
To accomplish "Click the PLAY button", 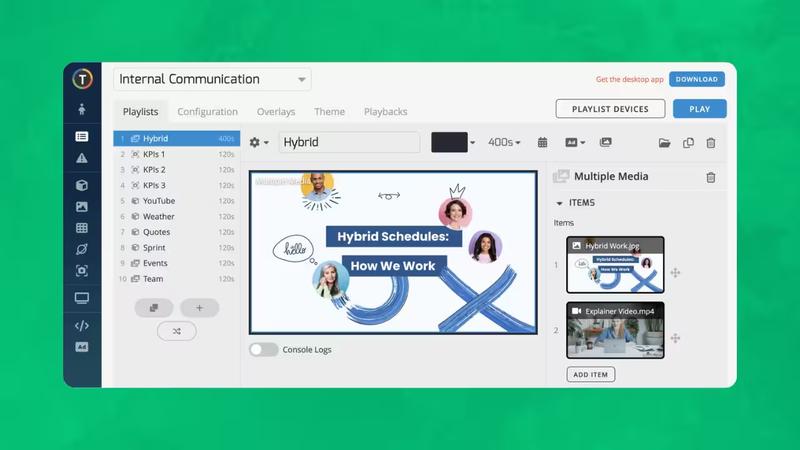I will [x=699, y=109].
